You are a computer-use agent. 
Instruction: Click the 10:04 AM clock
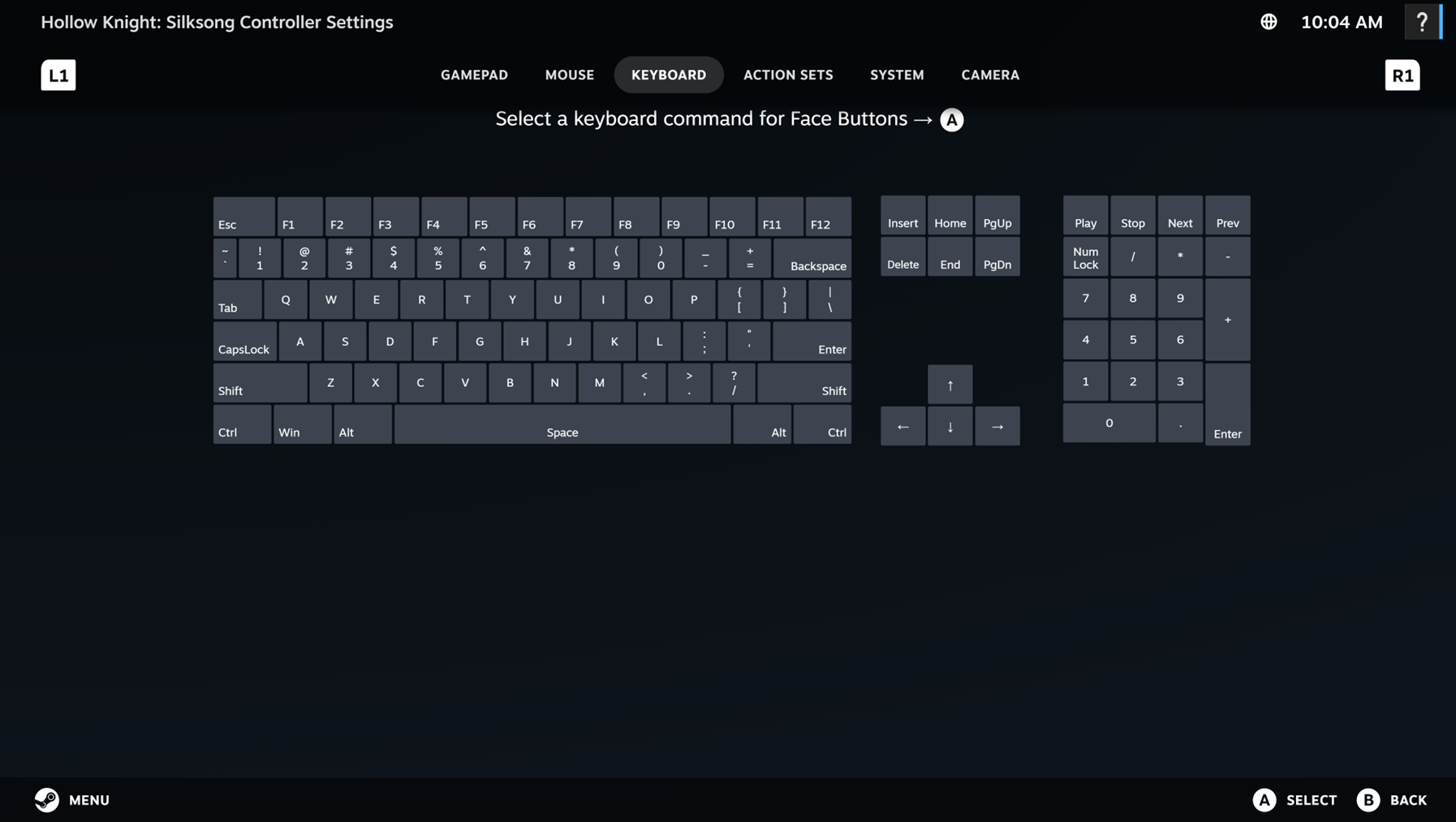point(1342,22)
